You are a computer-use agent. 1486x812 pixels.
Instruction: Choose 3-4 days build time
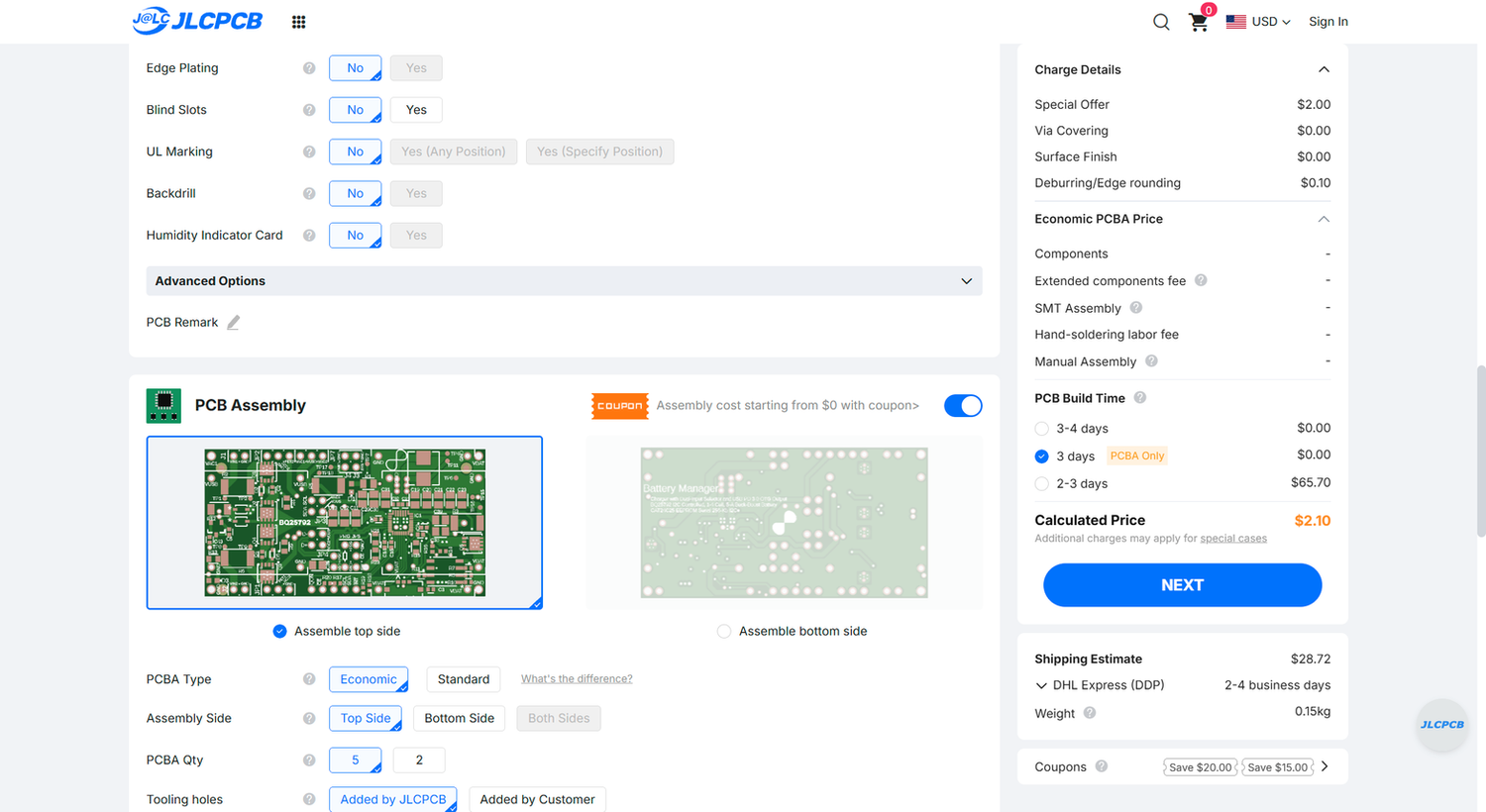coord(1041,429)
